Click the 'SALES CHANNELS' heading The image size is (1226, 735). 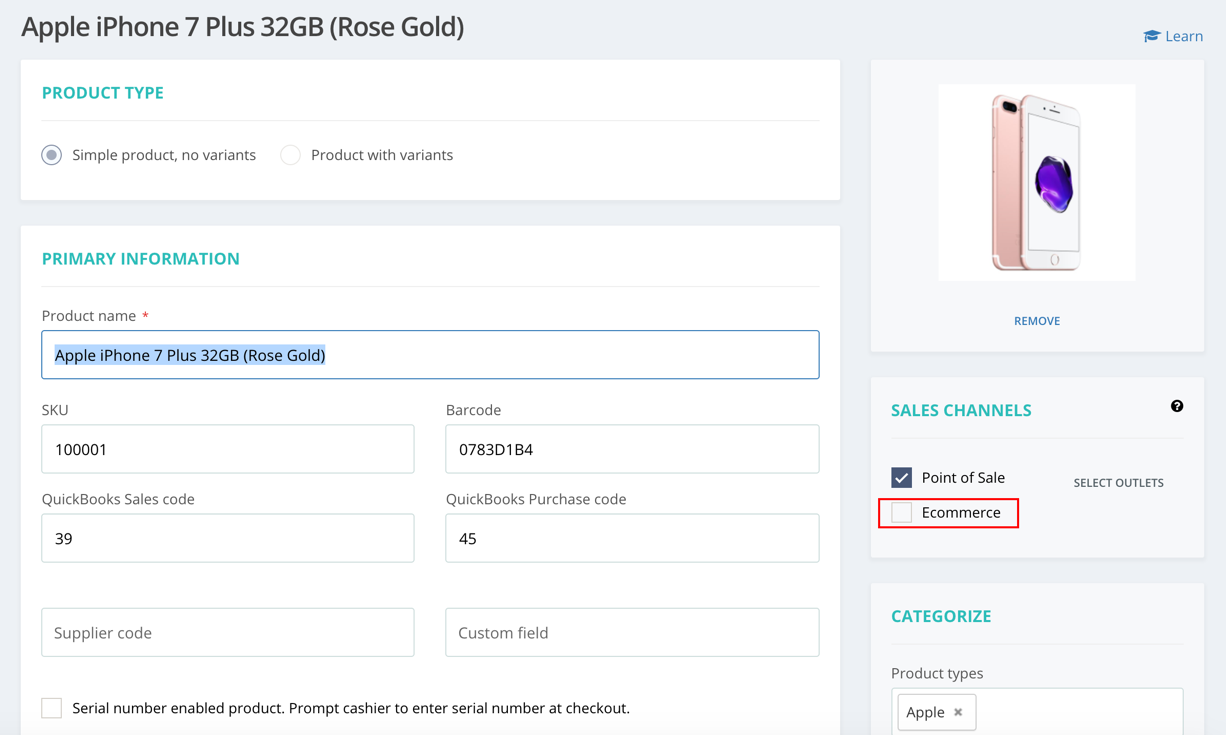(961, 410)
